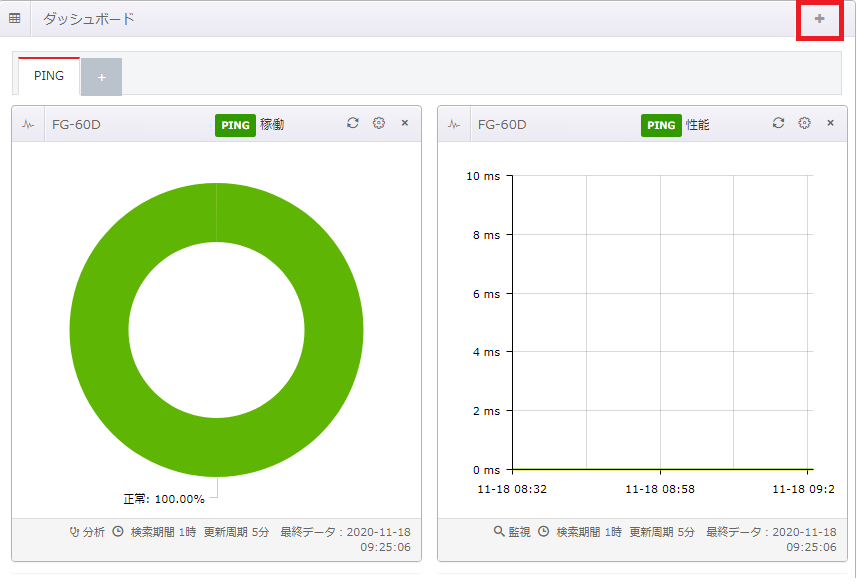Close the FG-60D 性能 widget
Viewport: 857px width, 583px height.
tap(831, 123)
